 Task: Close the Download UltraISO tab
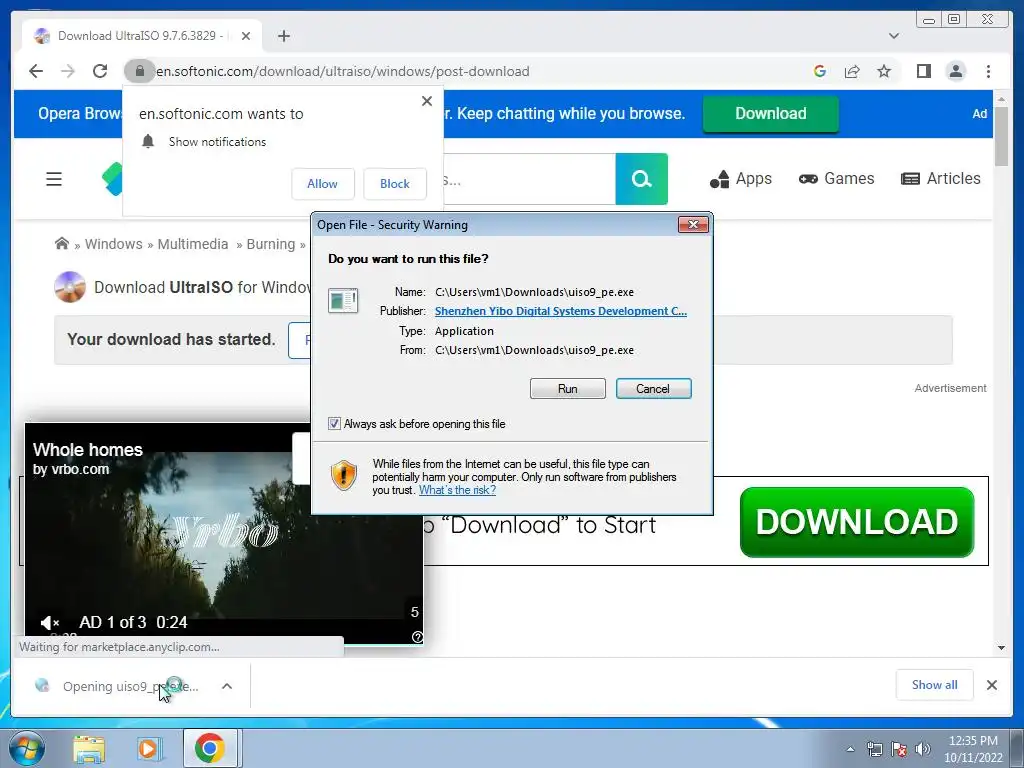coord(246,36)
